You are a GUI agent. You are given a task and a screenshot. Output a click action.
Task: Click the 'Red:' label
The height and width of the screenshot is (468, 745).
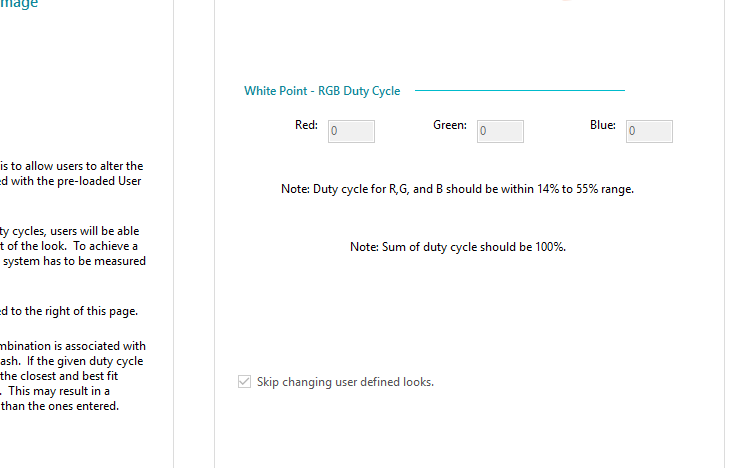(306, 125)
